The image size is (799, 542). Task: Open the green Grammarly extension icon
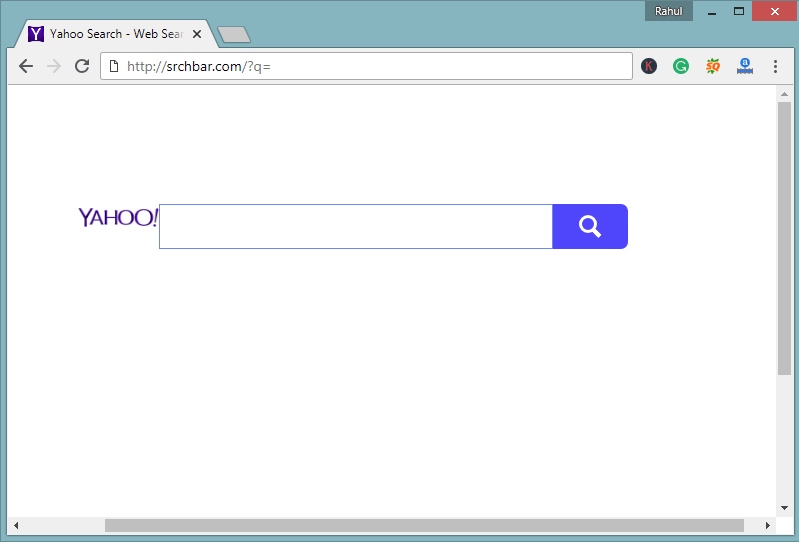(x=681, y=66)
